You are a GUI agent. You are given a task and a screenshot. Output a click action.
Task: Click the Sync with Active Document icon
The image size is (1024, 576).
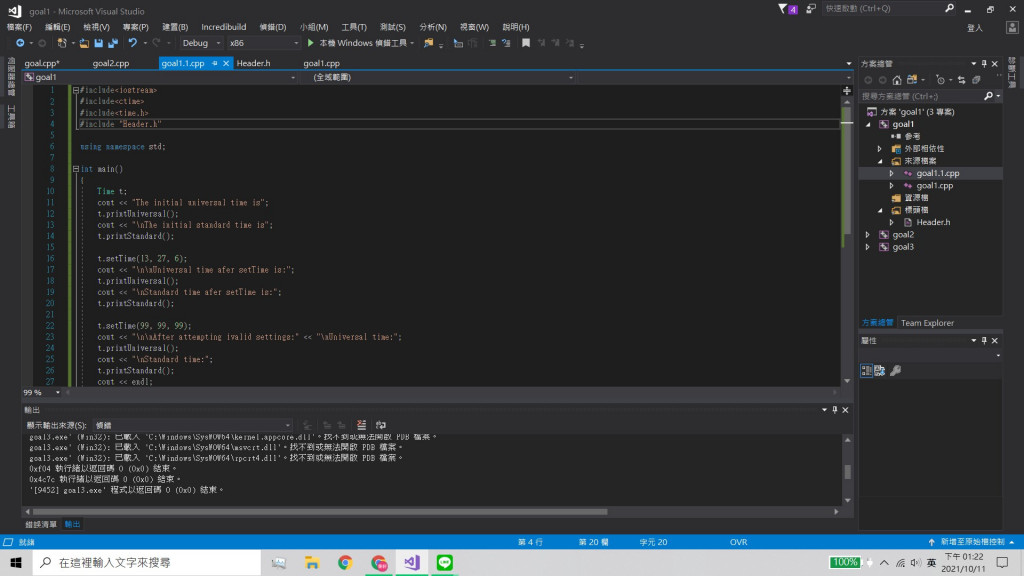click(961, 80)
